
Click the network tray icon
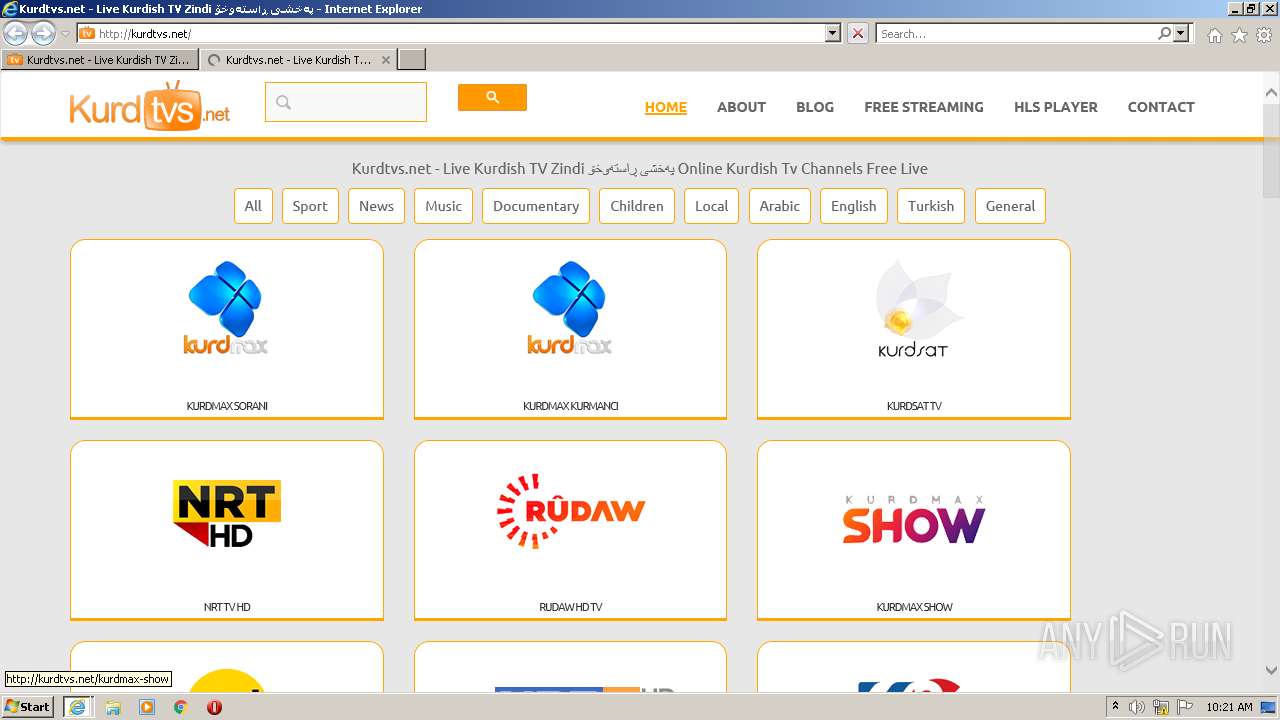point(1161,707)
